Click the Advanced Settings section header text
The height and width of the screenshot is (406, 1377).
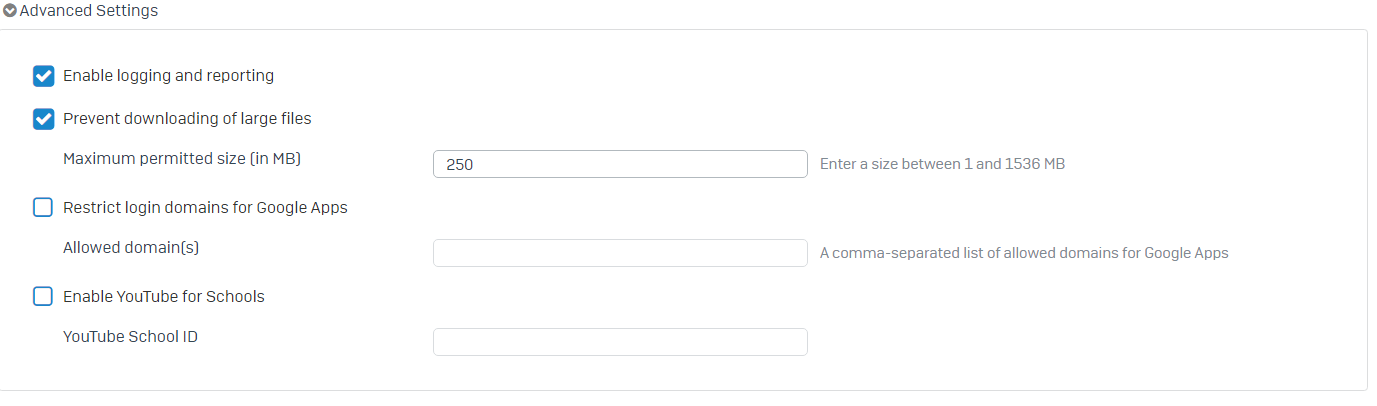click(x=89, y=11)
